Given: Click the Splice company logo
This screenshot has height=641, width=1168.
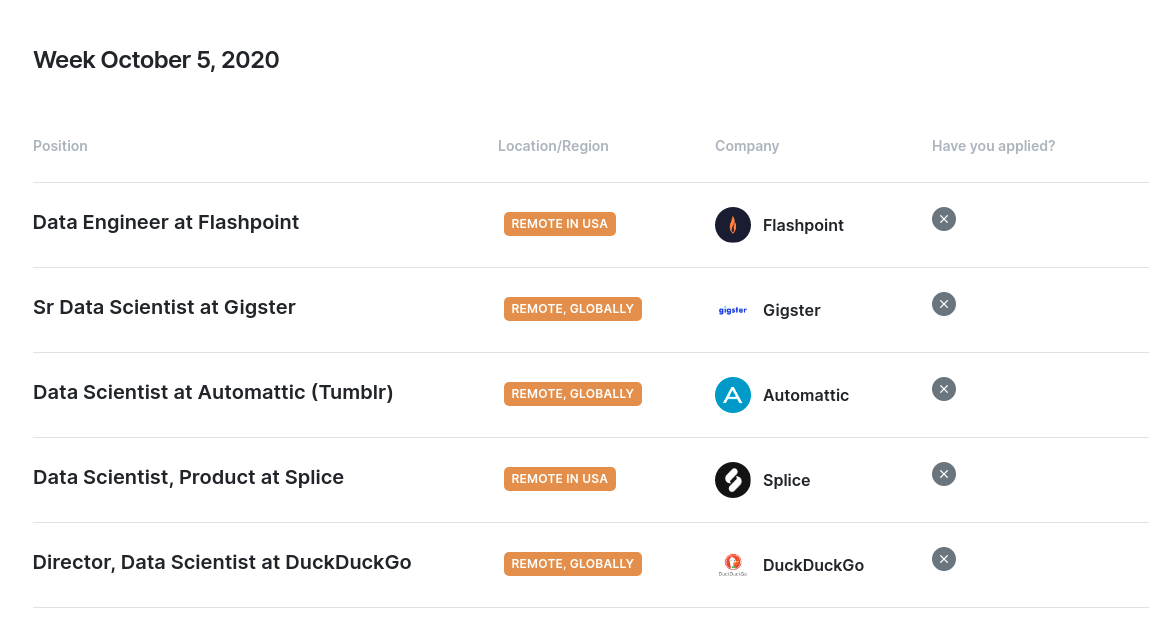Looking at the screenshot, I should pos(733,480).
